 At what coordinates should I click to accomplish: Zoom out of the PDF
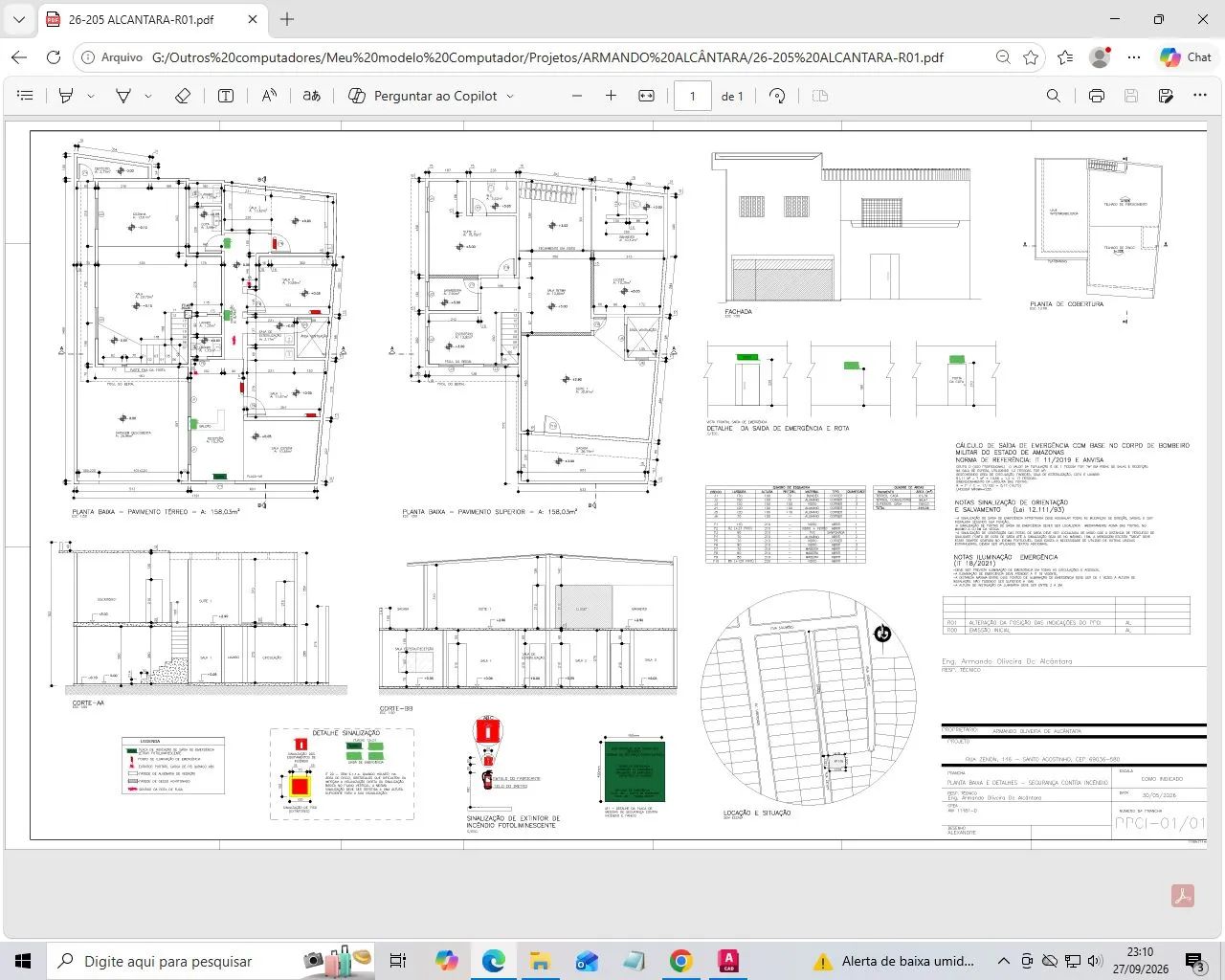click(576, 96)
